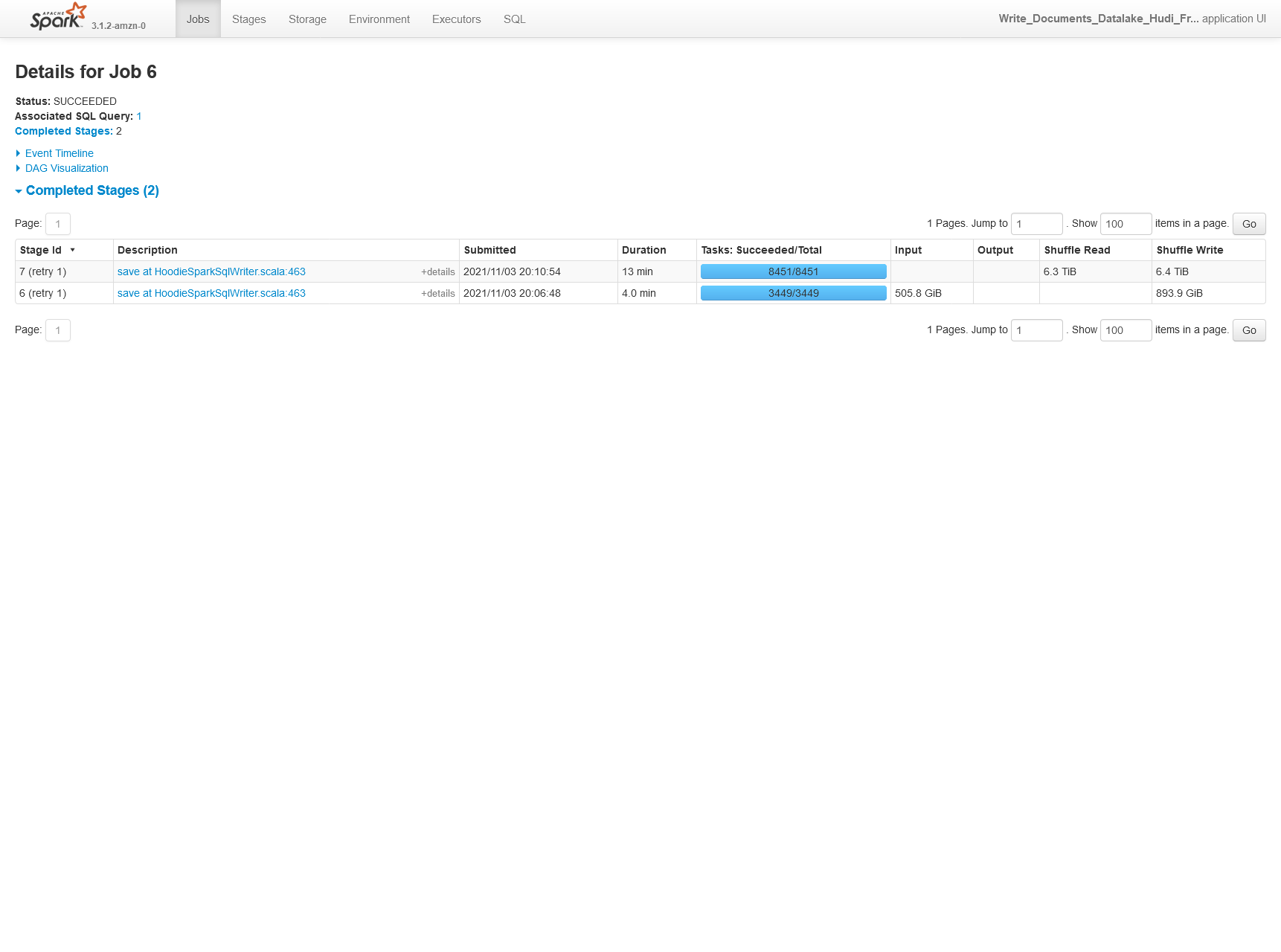Expand +details for stage 7 (retry 1)
This screenshot has width=1281, height=952.
(437, 272)
